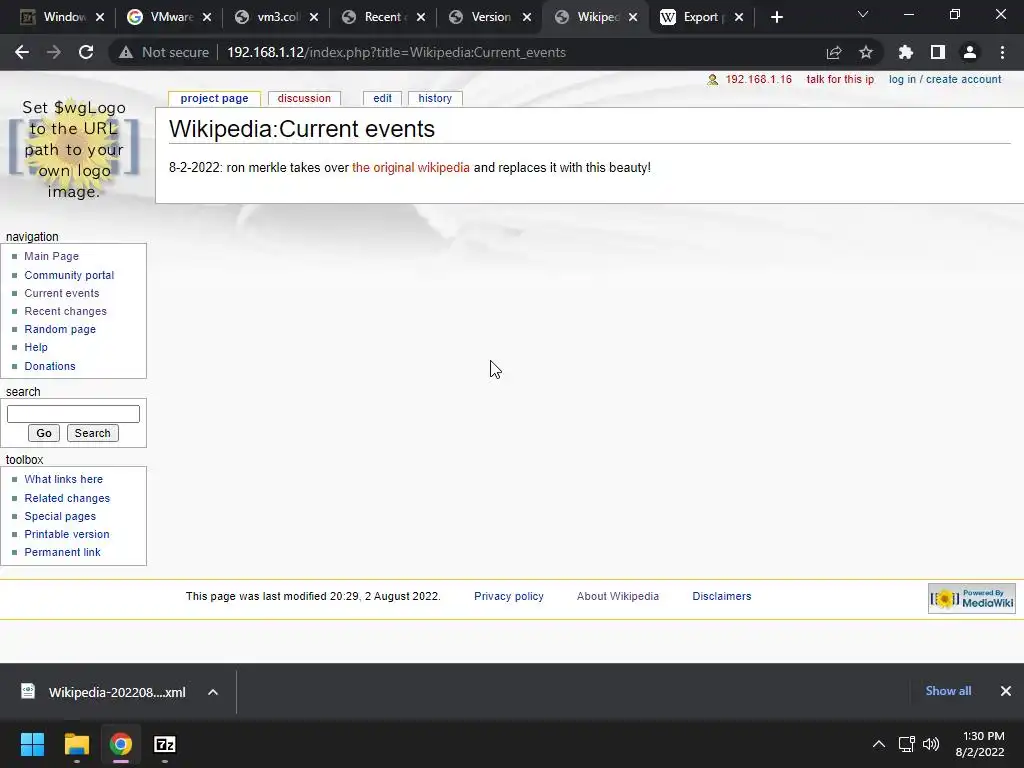Switch to the Version browser tab
The height and width of the screenshot is (768, 1024).
coord(491,18)
